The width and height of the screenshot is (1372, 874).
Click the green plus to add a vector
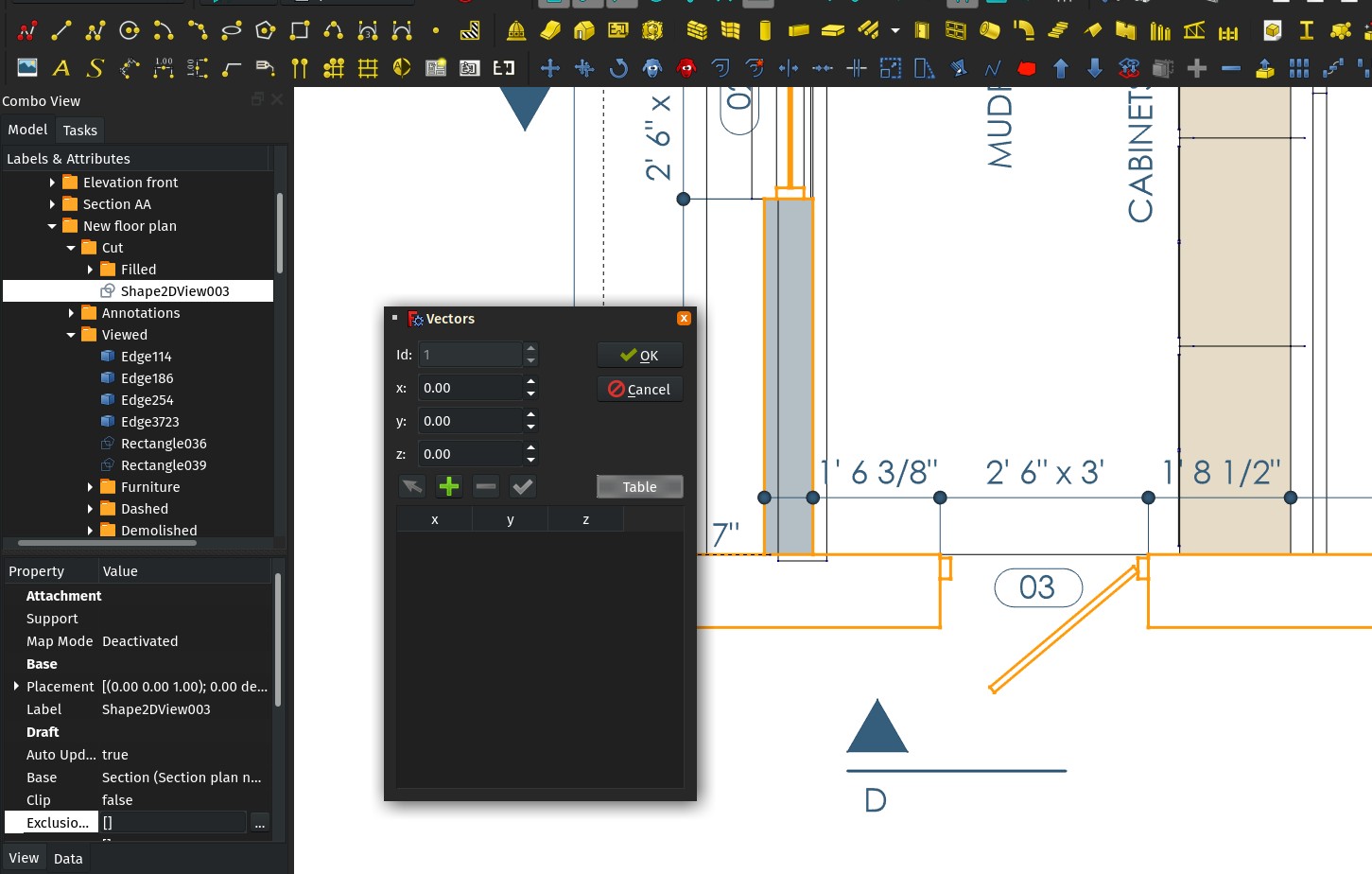point(448,485)
